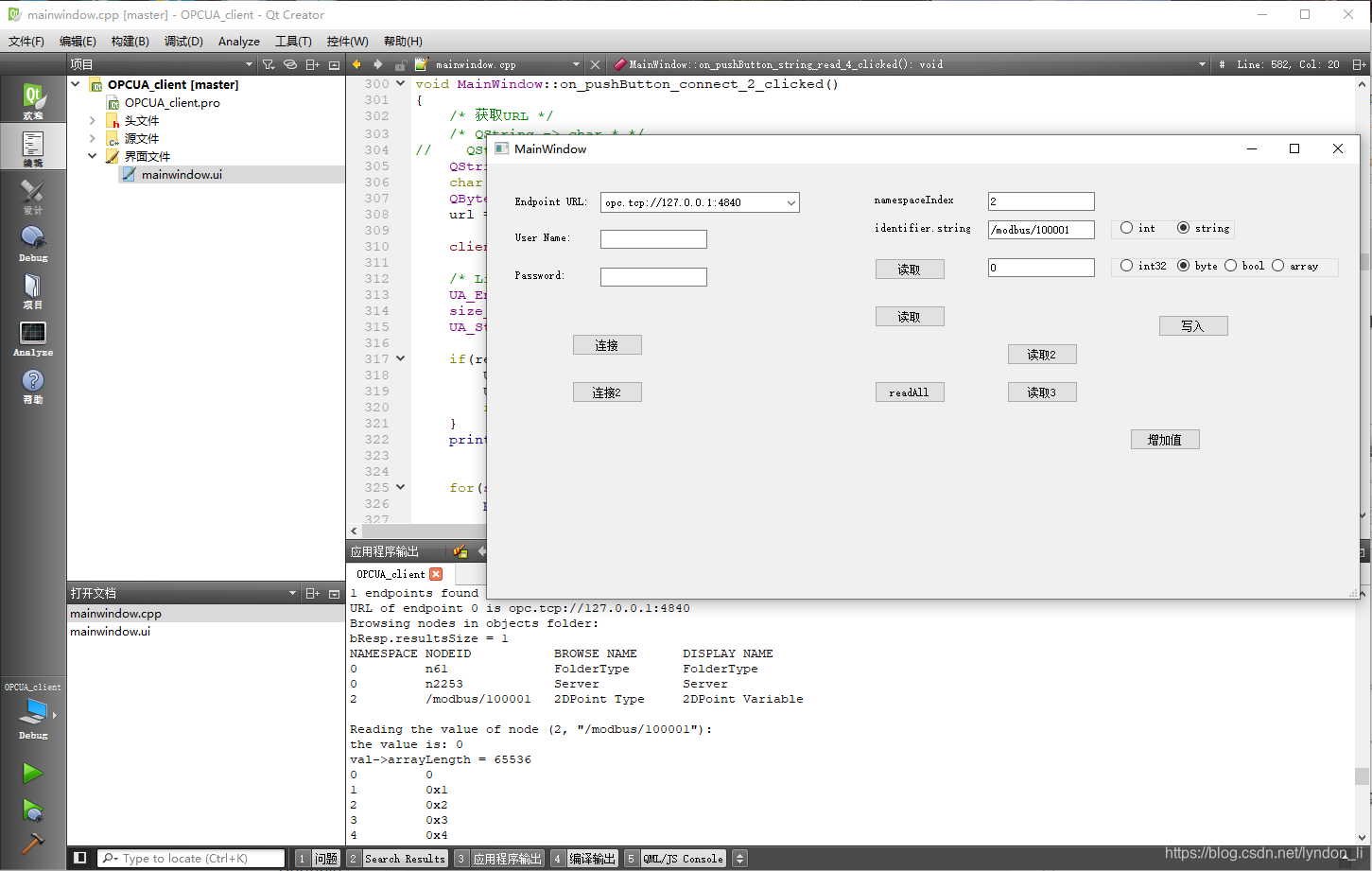This screenshot has width=1372, height=871.
Task: Open the Help (帮助) mode
Action: click(33, 385)
